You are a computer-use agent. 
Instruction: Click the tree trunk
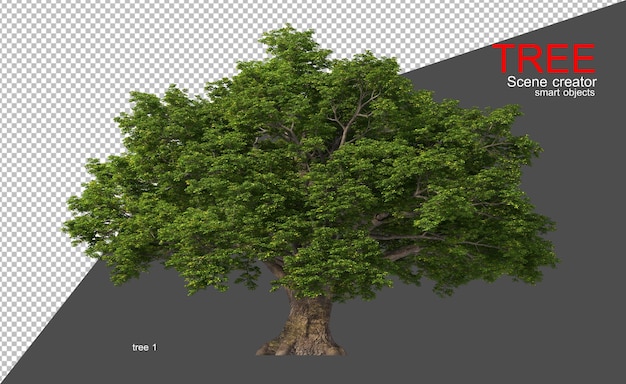pyautogui.click(x=307, y=319)
